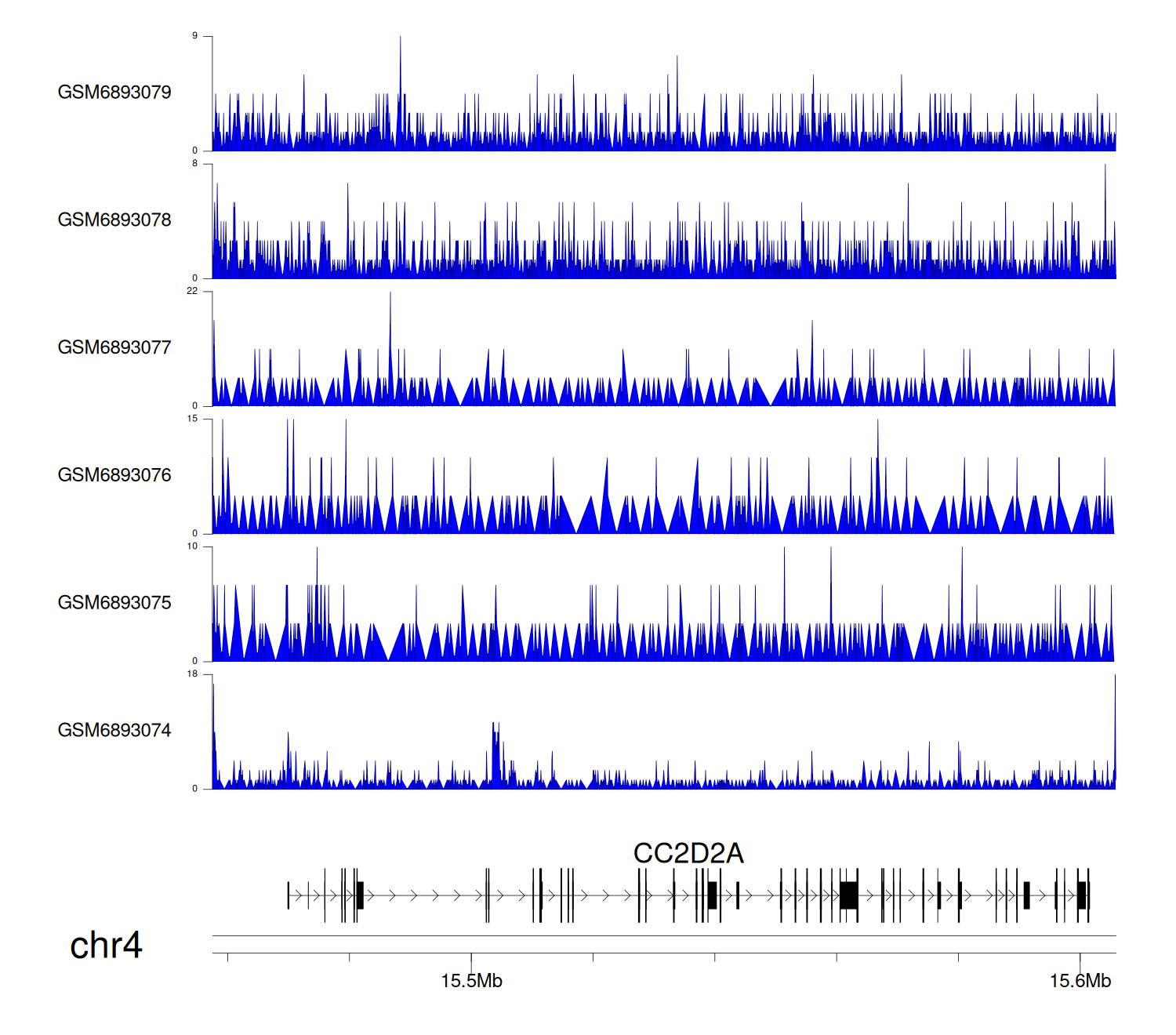This screenshot has height=1035, width=1176.
Task: Click the GSM6893075 track label
Action: (x=114, y=603)
